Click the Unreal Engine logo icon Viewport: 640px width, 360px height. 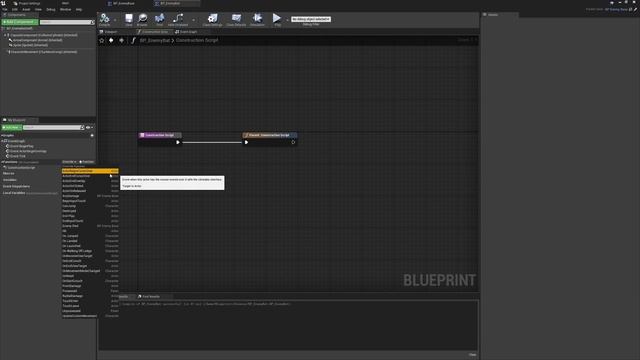click(3, 3)
